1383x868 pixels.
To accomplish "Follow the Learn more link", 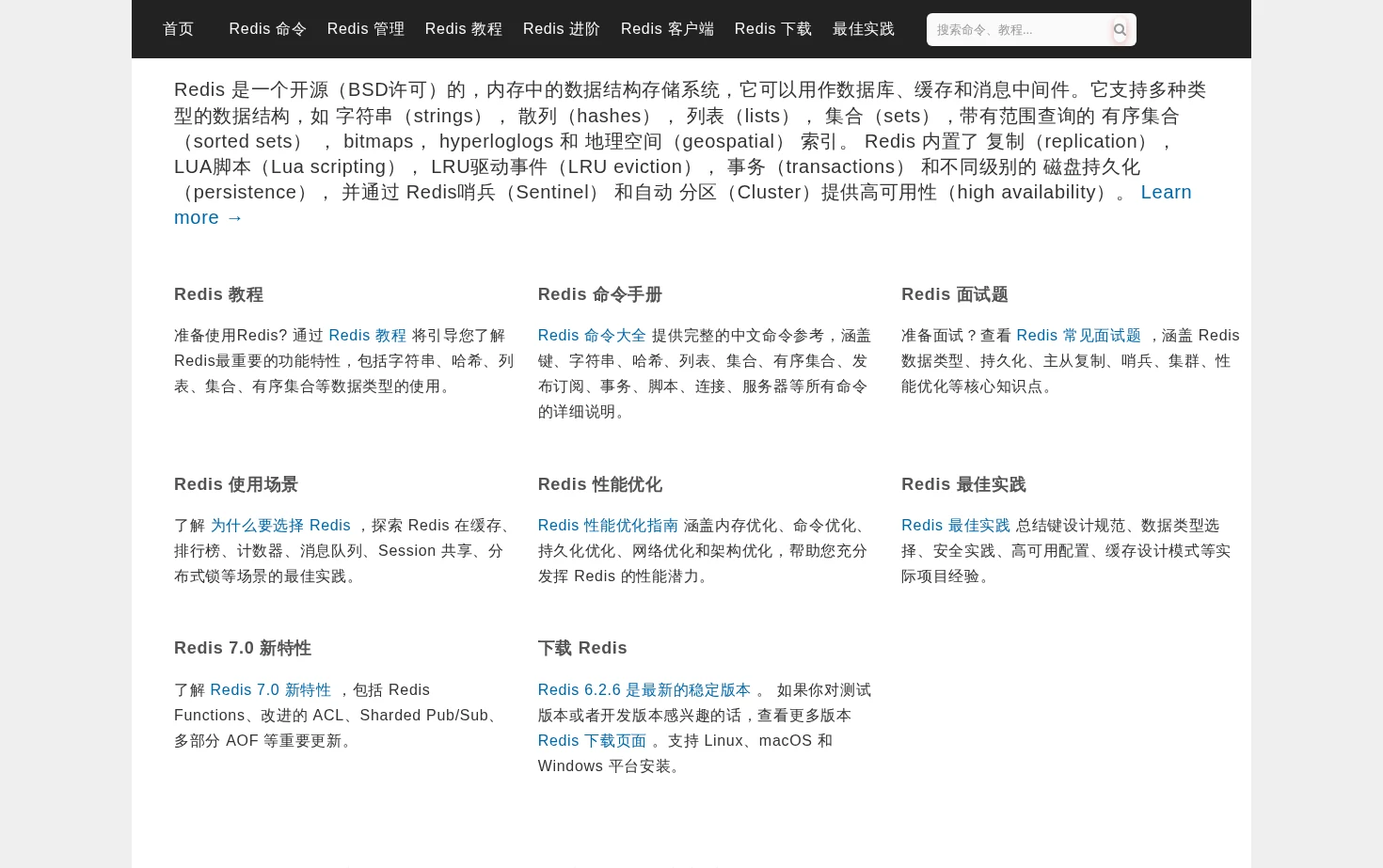I will click(1166, 192).
